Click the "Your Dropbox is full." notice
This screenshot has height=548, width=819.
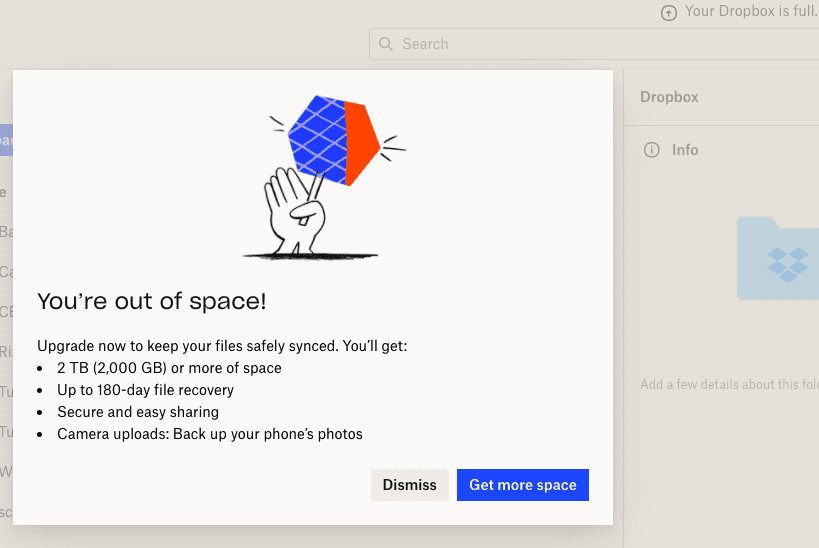click(750, 12)
